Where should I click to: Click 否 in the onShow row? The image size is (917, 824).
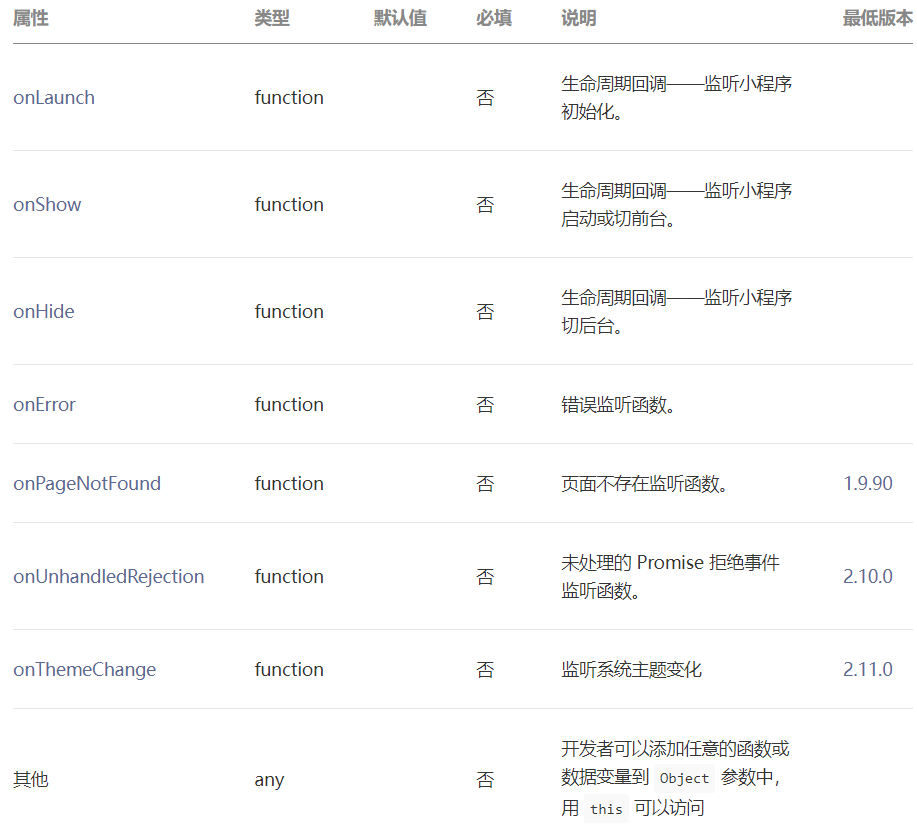click(x=485, y=205)
